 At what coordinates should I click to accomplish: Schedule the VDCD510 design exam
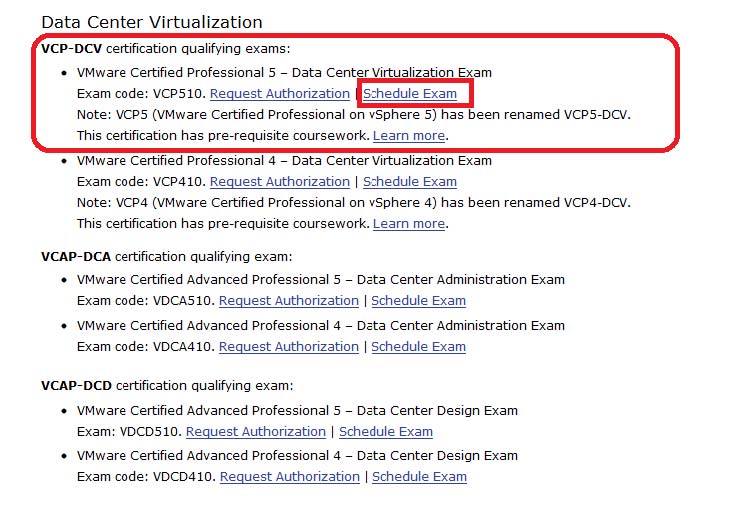tap(386, 432)
